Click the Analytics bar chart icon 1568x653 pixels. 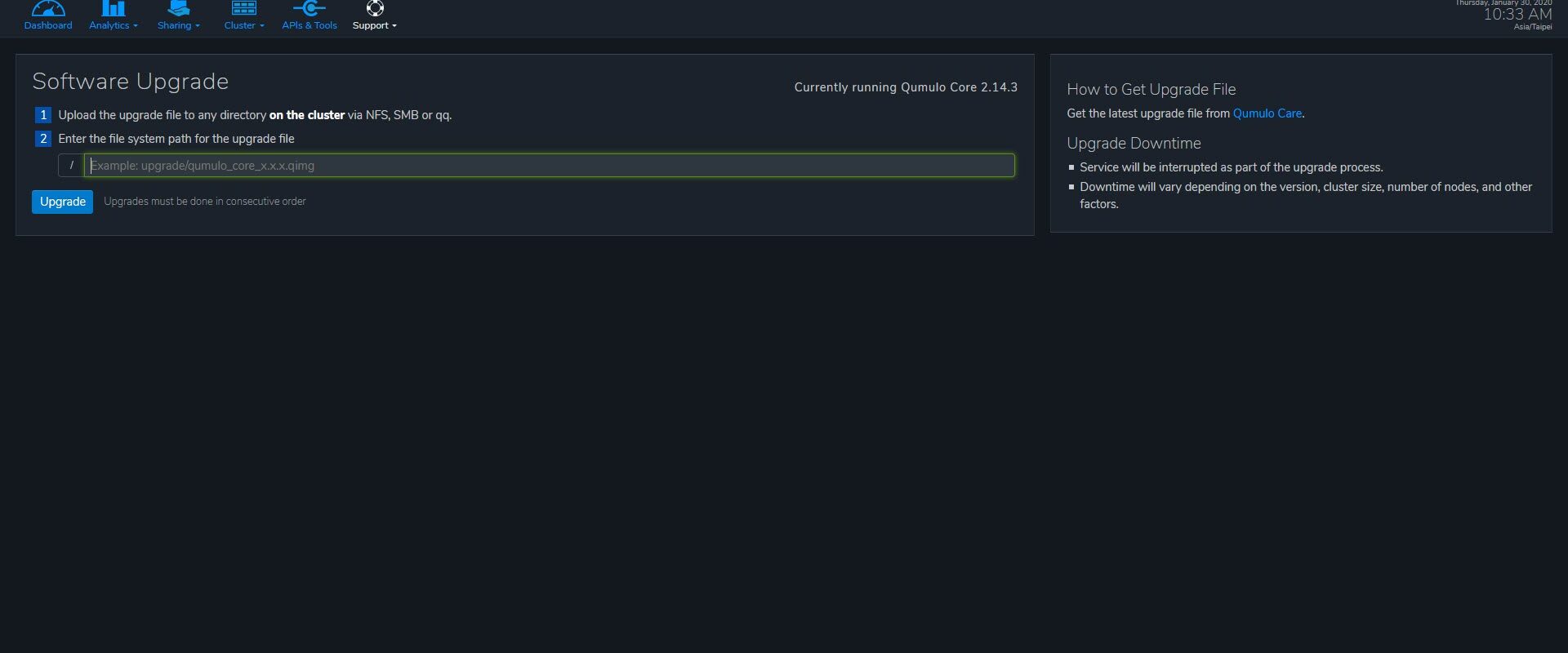click(113, 8)
